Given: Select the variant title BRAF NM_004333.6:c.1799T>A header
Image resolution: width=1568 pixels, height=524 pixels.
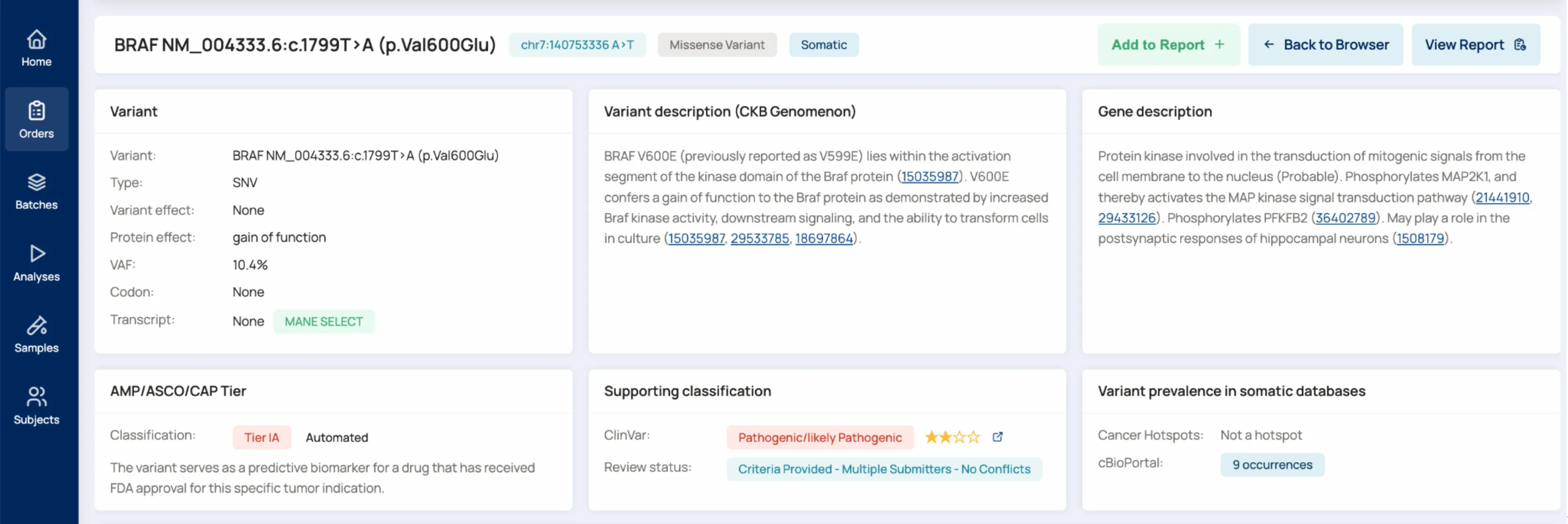Looking at the screenshot, I should [x=305, y=44].
